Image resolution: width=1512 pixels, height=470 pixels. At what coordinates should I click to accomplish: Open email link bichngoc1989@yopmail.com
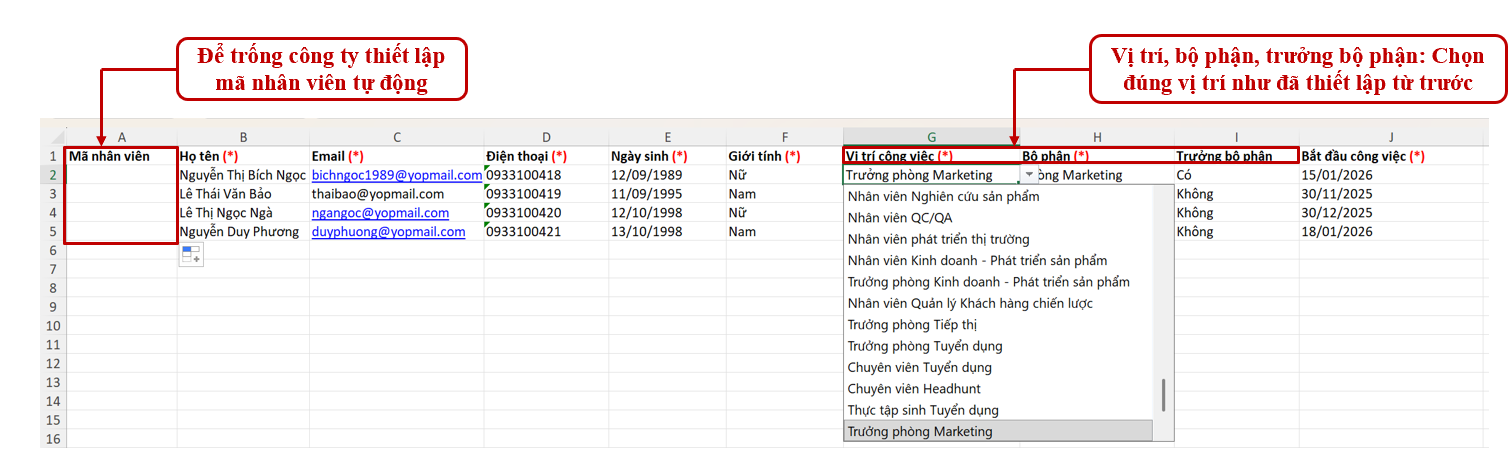(x=396, y=175)
